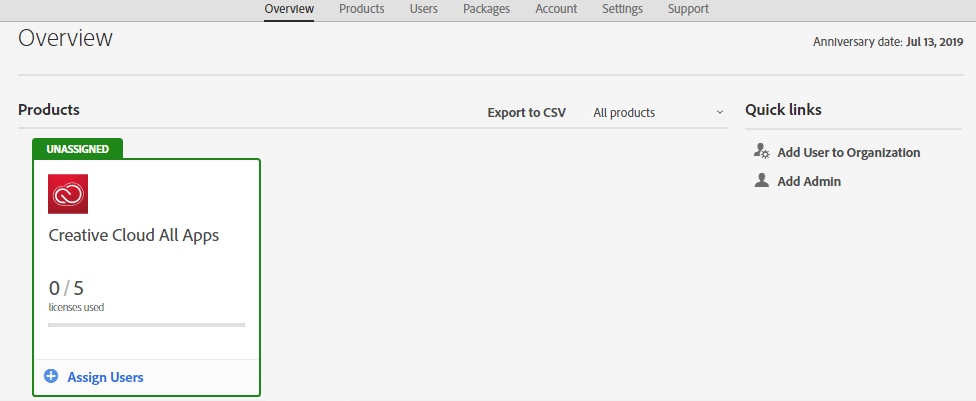Viewport: 976px width, 401px height.
Task: Click Export to CSV
Action: pos(527,113)
